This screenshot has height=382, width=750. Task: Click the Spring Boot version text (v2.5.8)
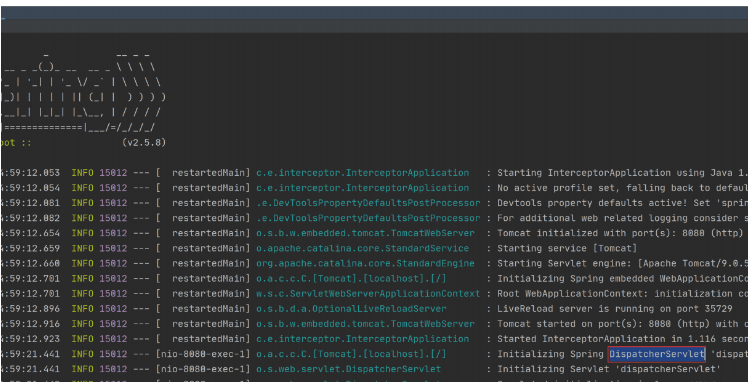(x=144, y=142)
